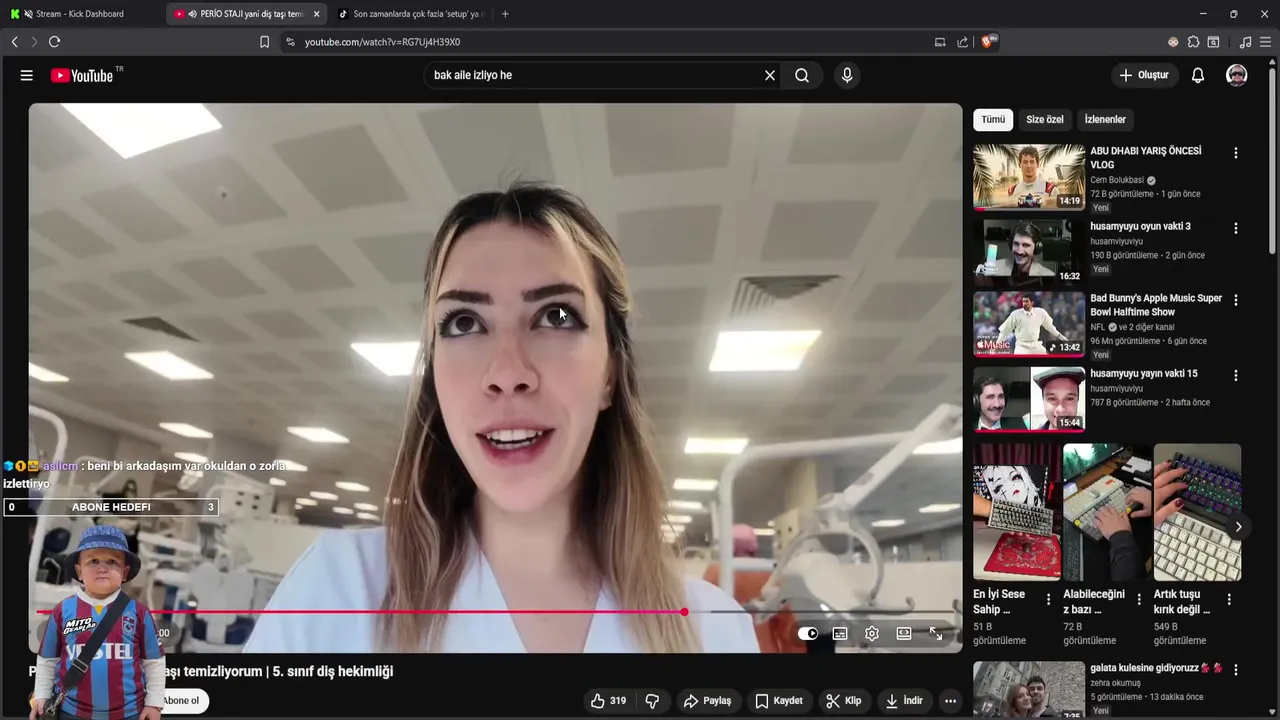This screenshot has height=720, width=1280.
Task: Save video with Kaydet button
Action: [x=779, y=701]
